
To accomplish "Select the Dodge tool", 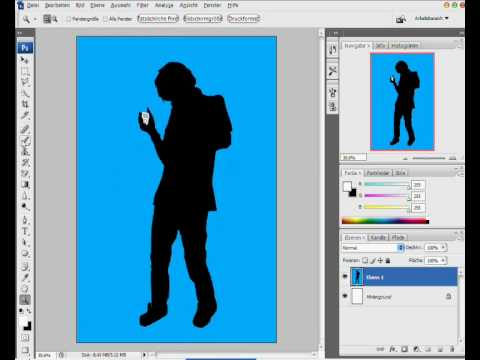I will click(25, 207).
